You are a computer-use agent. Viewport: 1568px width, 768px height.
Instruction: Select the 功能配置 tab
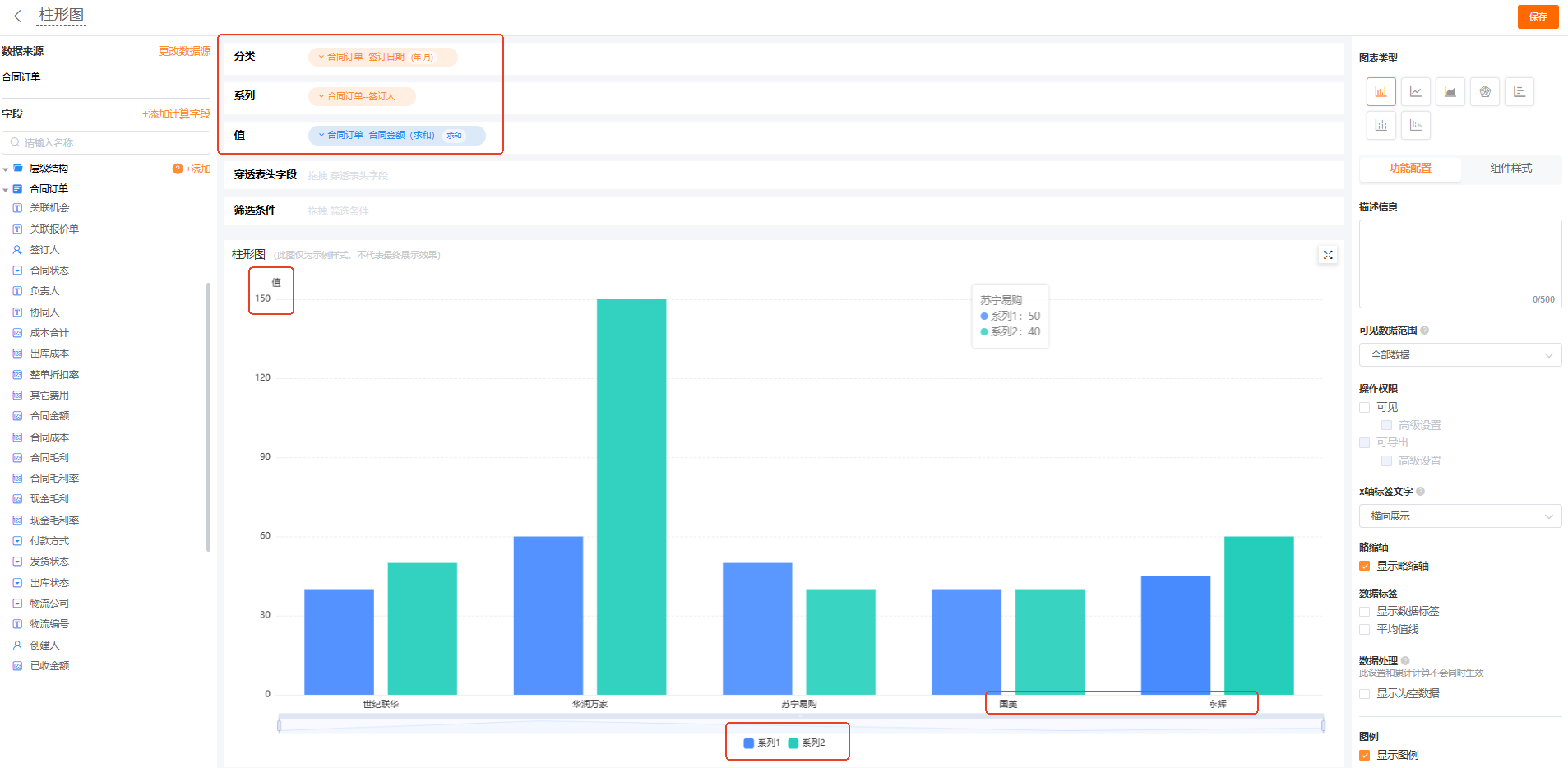click(x=1410, y=169)
